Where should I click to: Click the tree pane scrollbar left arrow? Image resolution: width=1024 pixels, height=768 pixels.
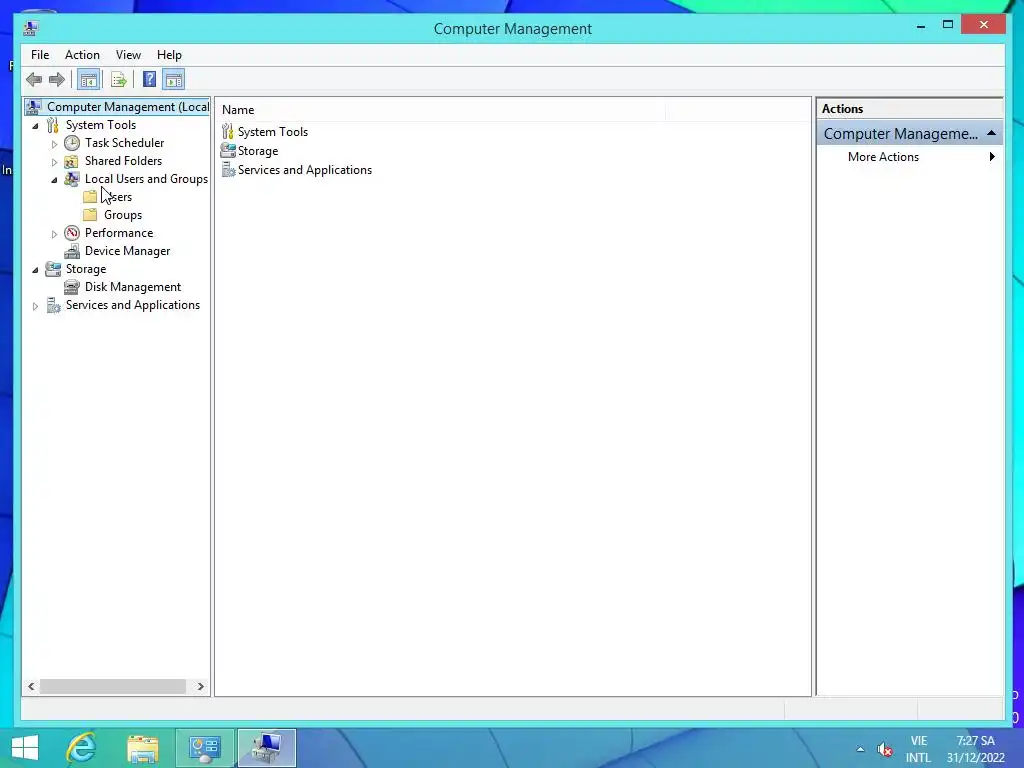coord(31,686)
